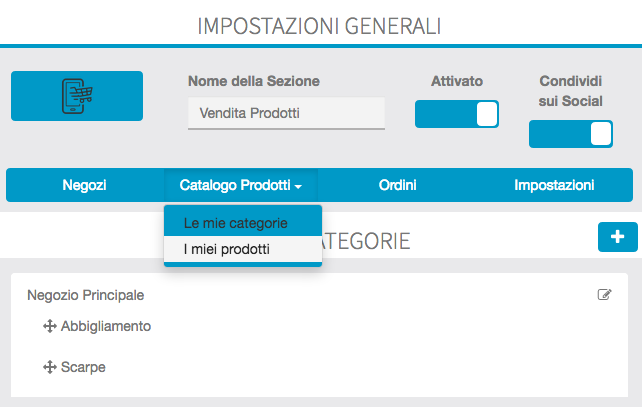Add a new category with plus button
The image size is (642, 407).
coord(617,237)
